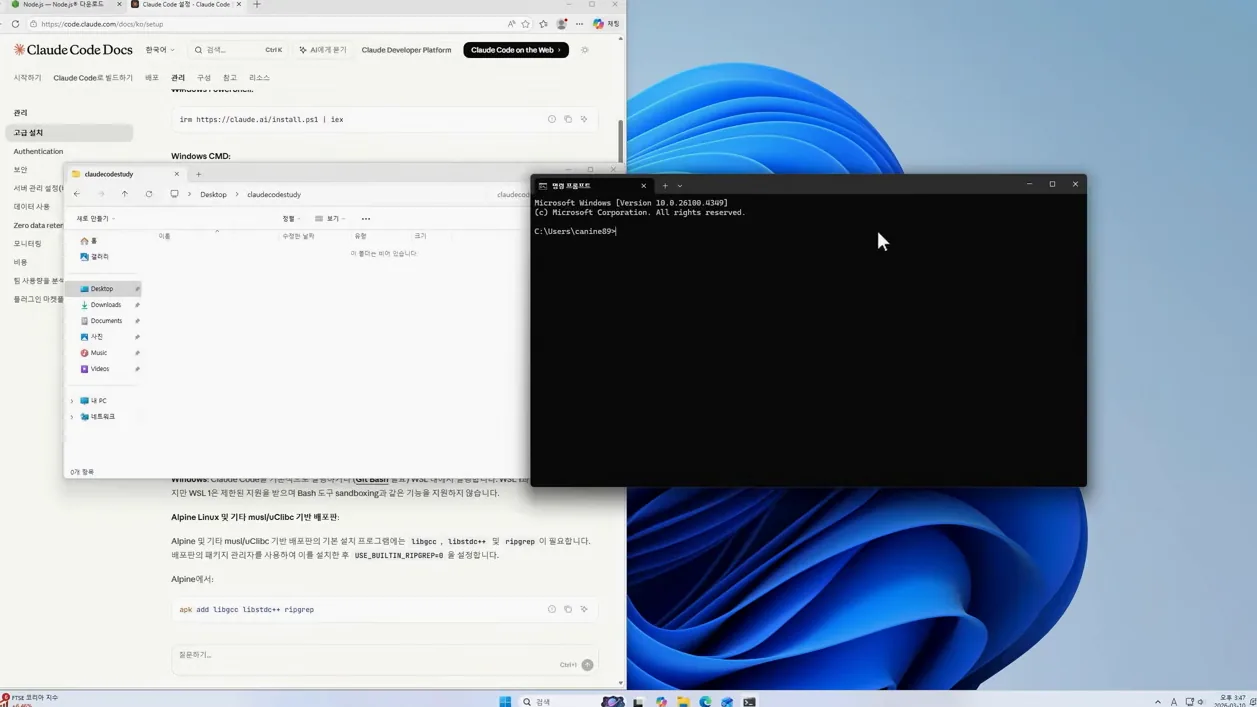Open the 시작하기 docs tab
The height and width of the screenshot is (707, 1257).
[x=27, y=78]
